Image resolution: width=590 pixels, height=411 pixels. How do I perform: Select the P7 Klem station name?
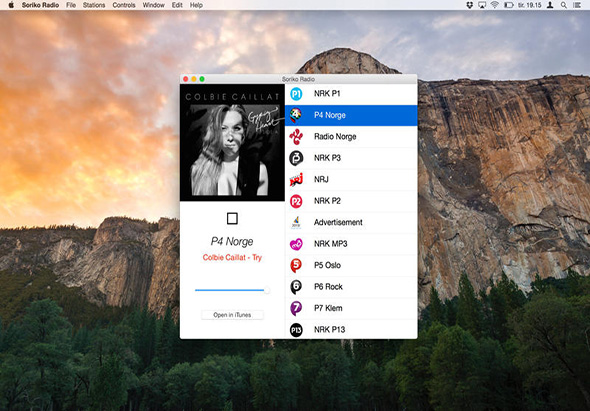click(x=328, y=308)
